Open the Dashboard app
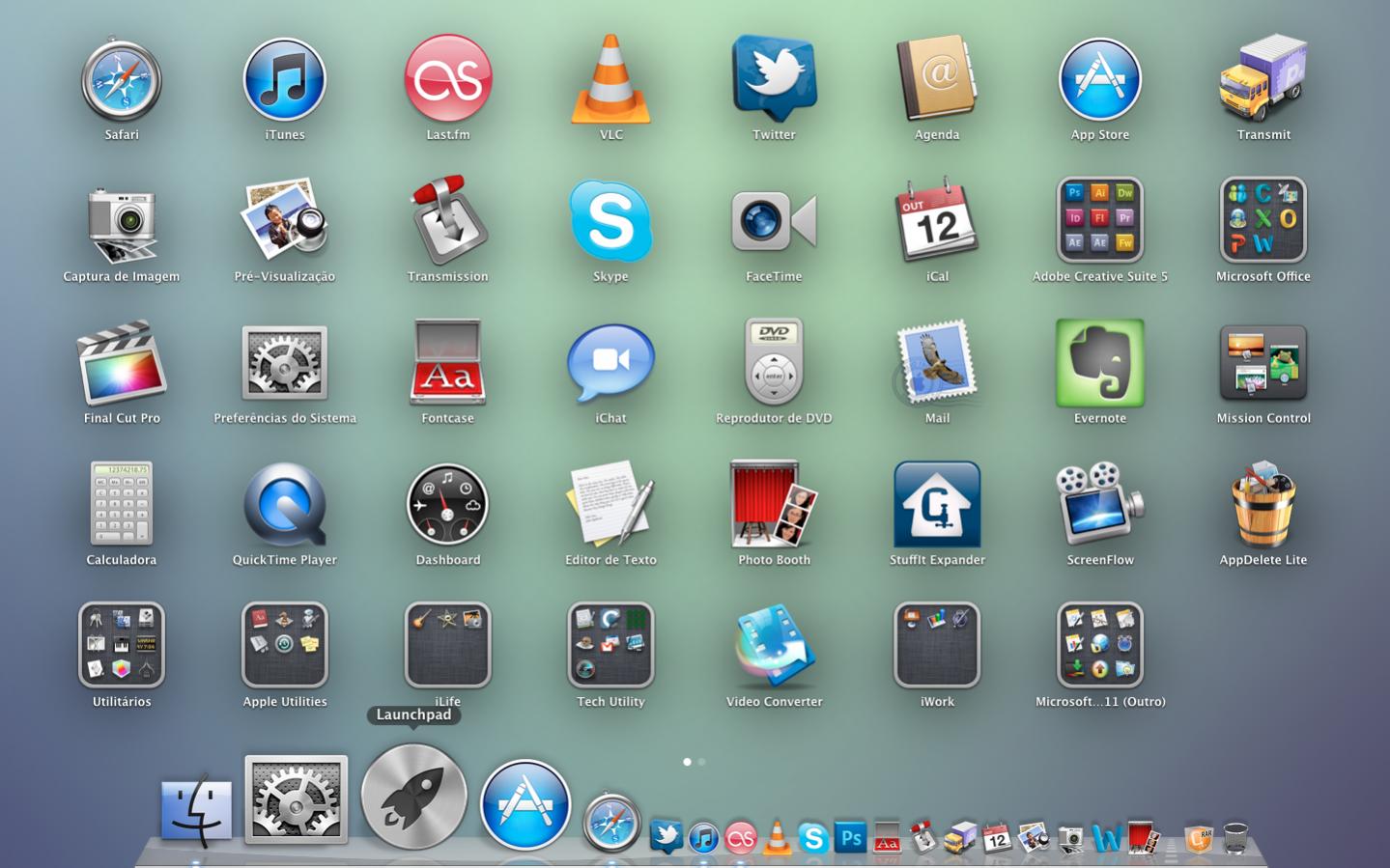Image resolution: width=1390 pixels, height=868 pixels. (447, 504)
